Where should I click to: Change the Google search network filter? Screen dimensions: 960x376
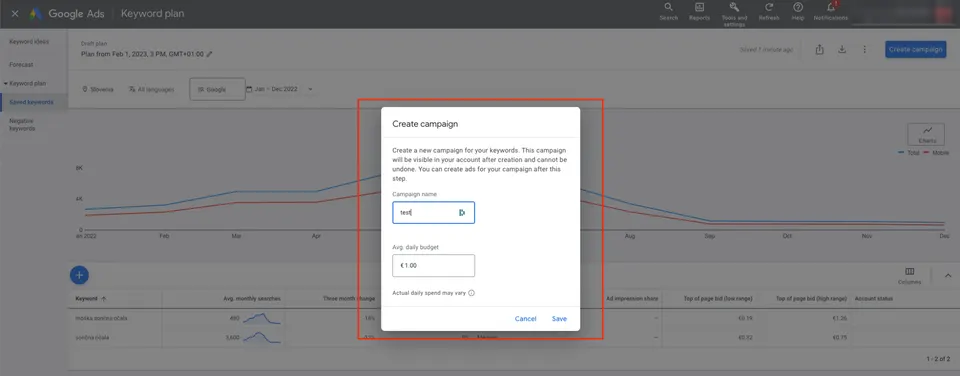[x=217, y=89]
